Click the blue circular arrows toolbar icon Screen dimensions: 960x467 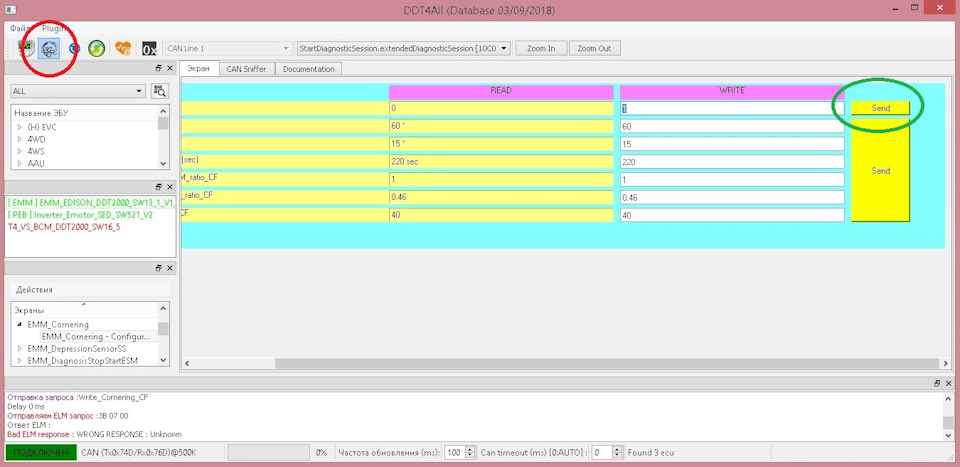74,48
